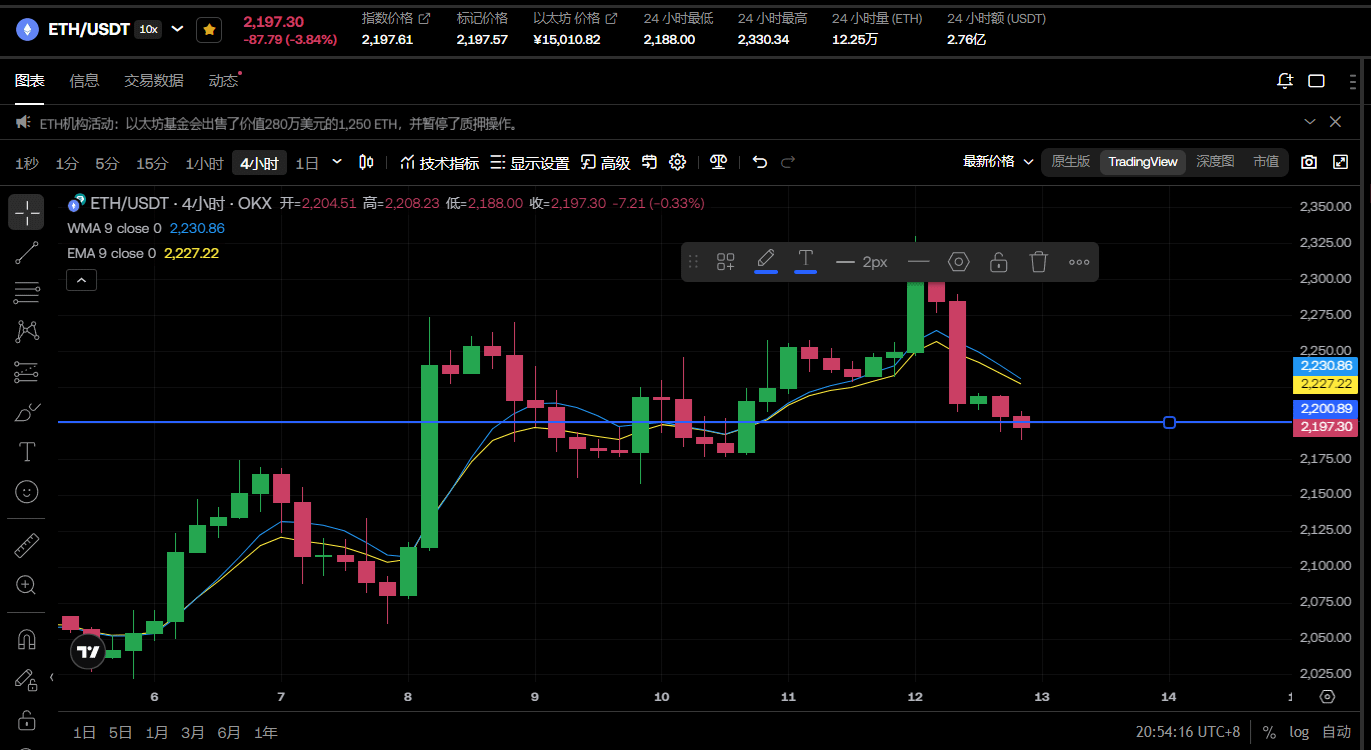Delete drawing with trash icon

pos(1038,262)
